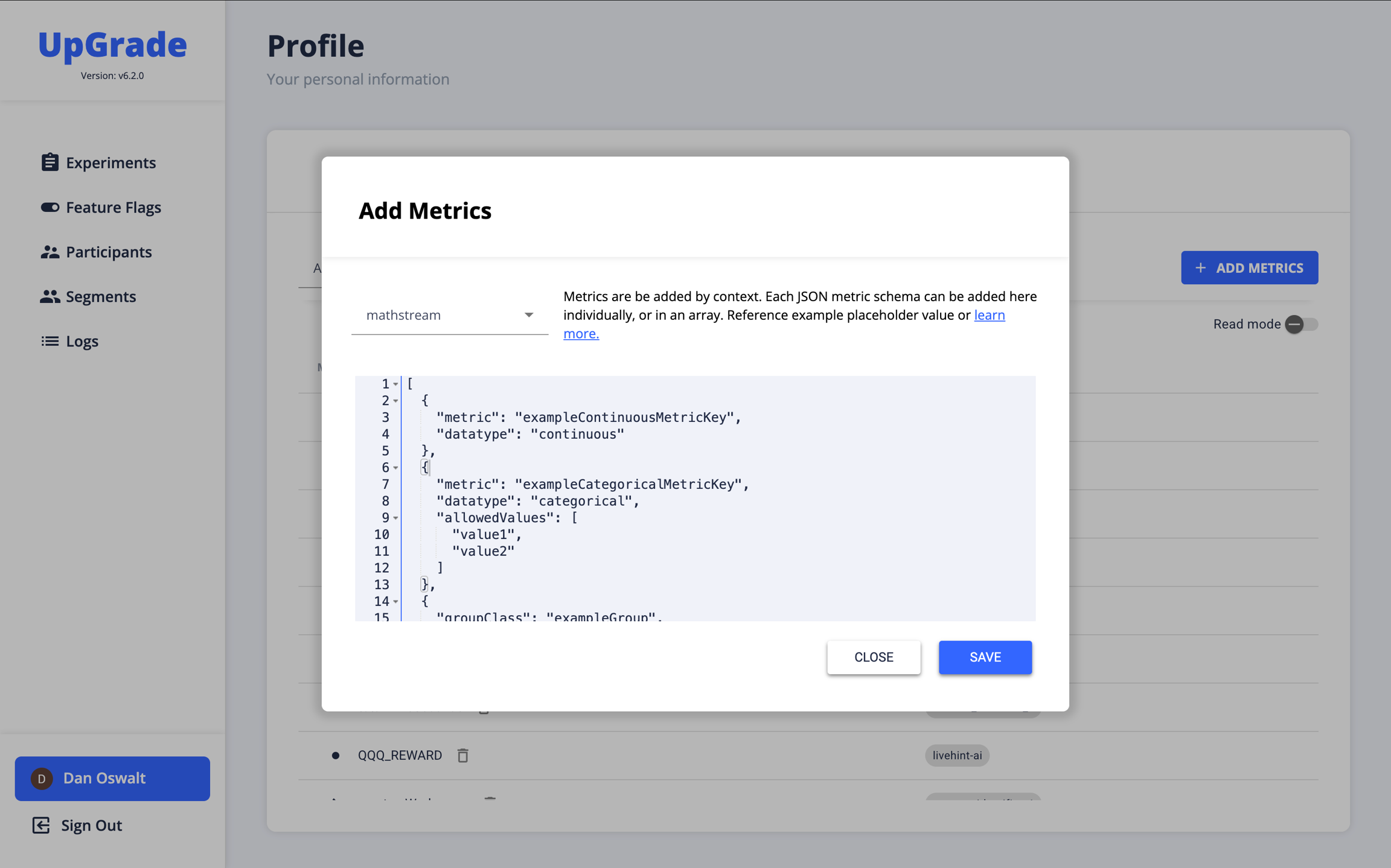Screen dimensions: 1391x868
Task: Collapse the allowedValues fold on line 9
Action: tap(395, 518)
